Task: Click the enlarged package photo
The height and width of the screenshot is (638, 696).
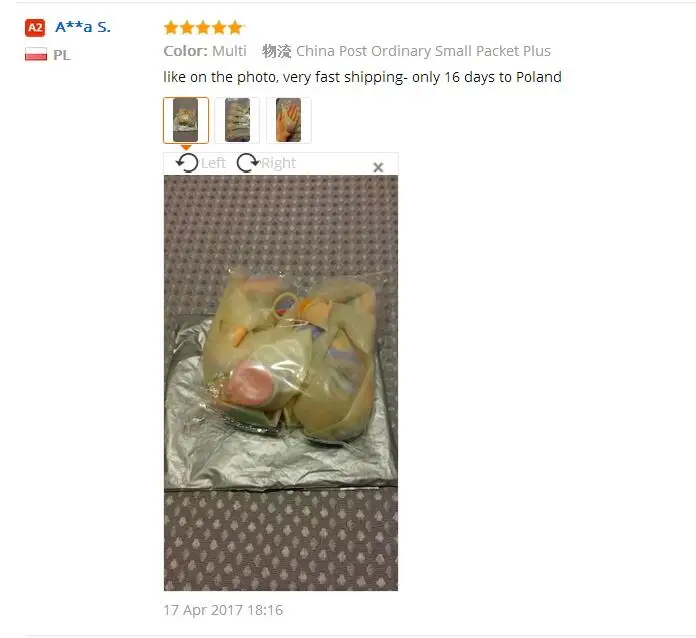Action: point(281,383)
